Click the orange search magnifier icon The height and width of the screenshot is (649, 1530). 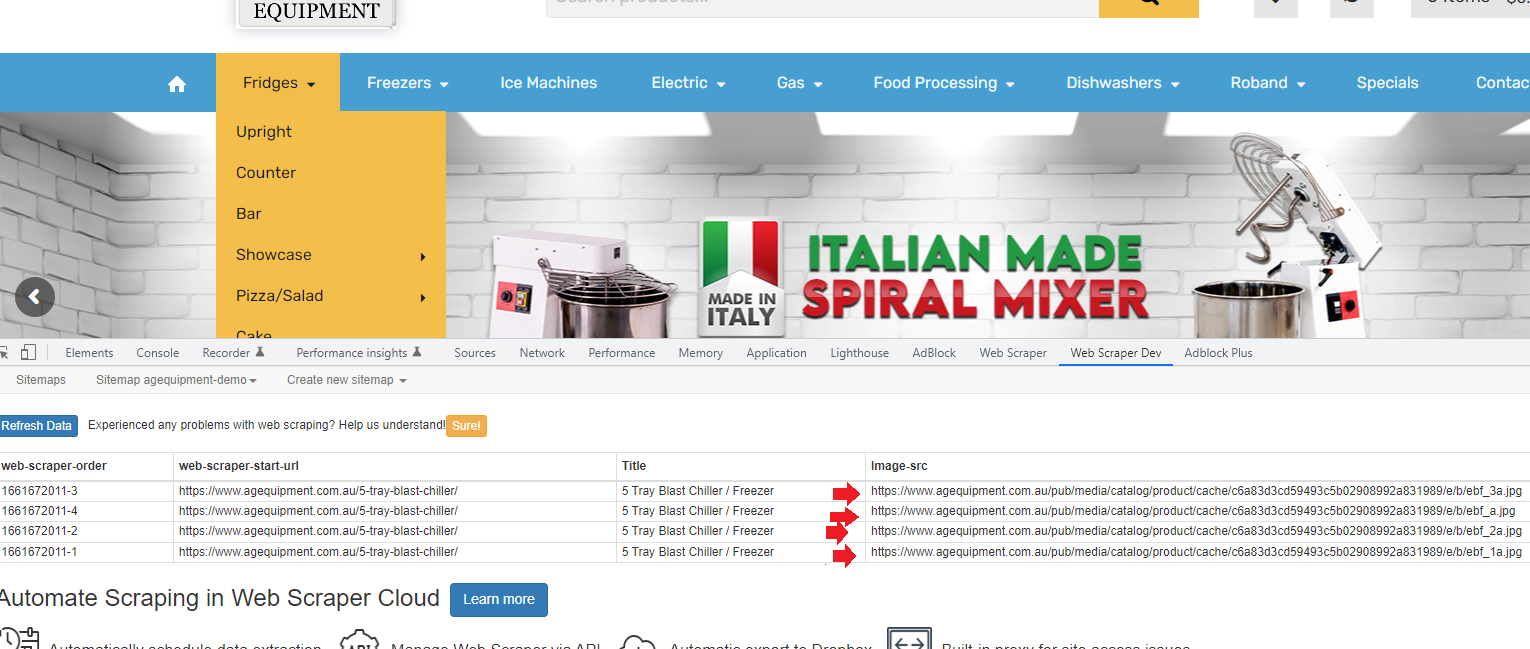(x=1148, y=8)
